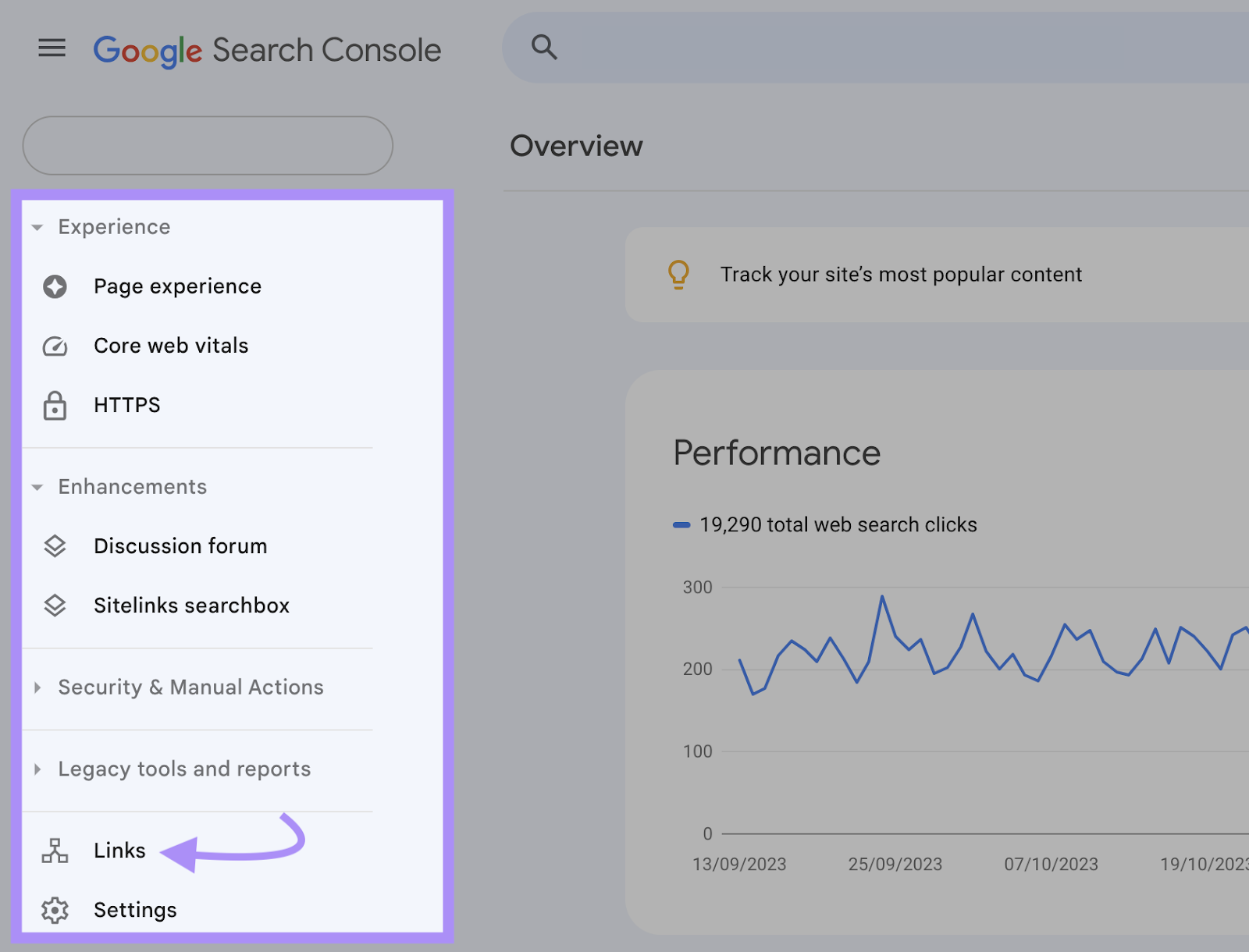
Task: Open the Core web vitals report
Action: [171, 346]
